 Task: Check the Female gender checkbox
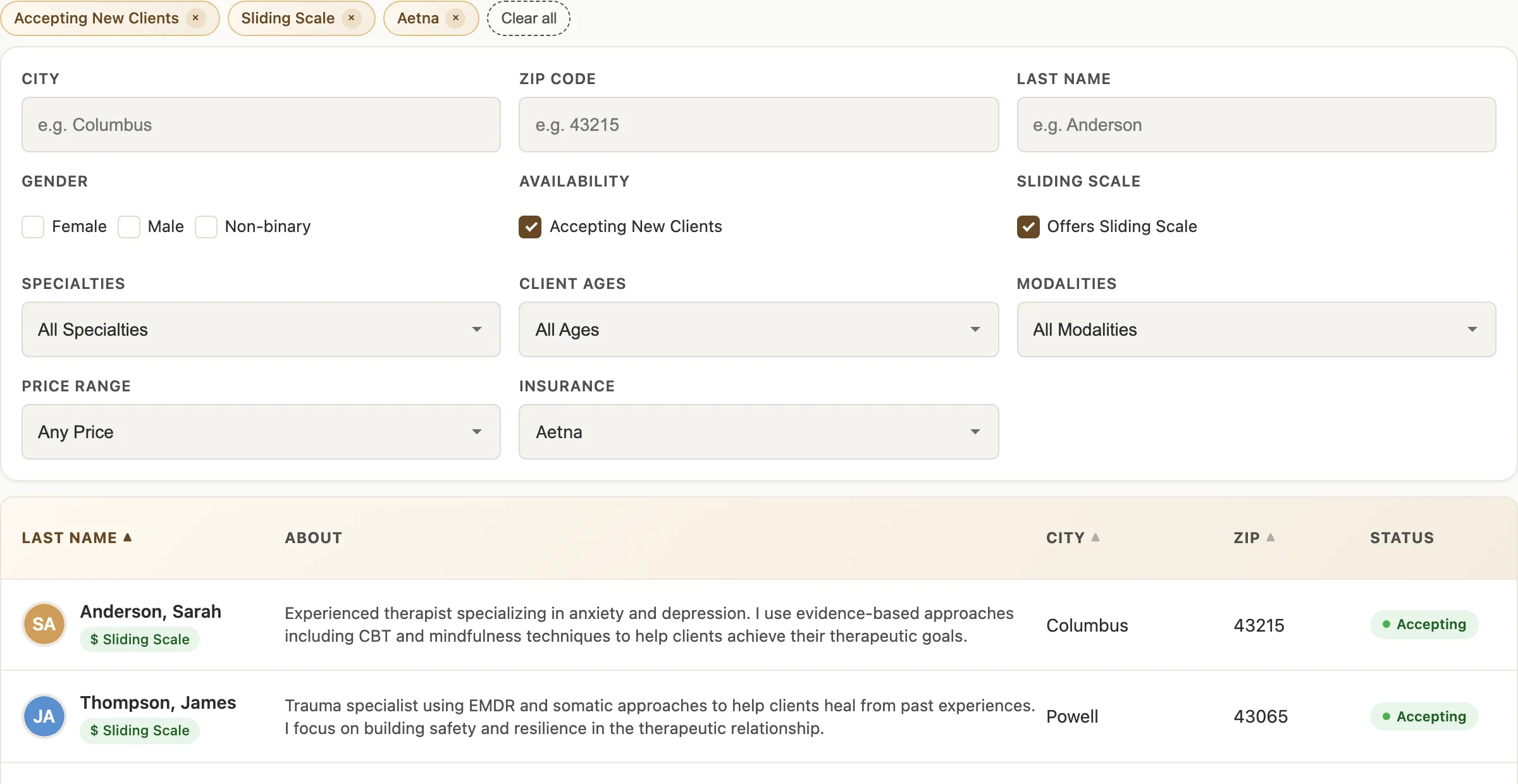(x=33, y=226)
